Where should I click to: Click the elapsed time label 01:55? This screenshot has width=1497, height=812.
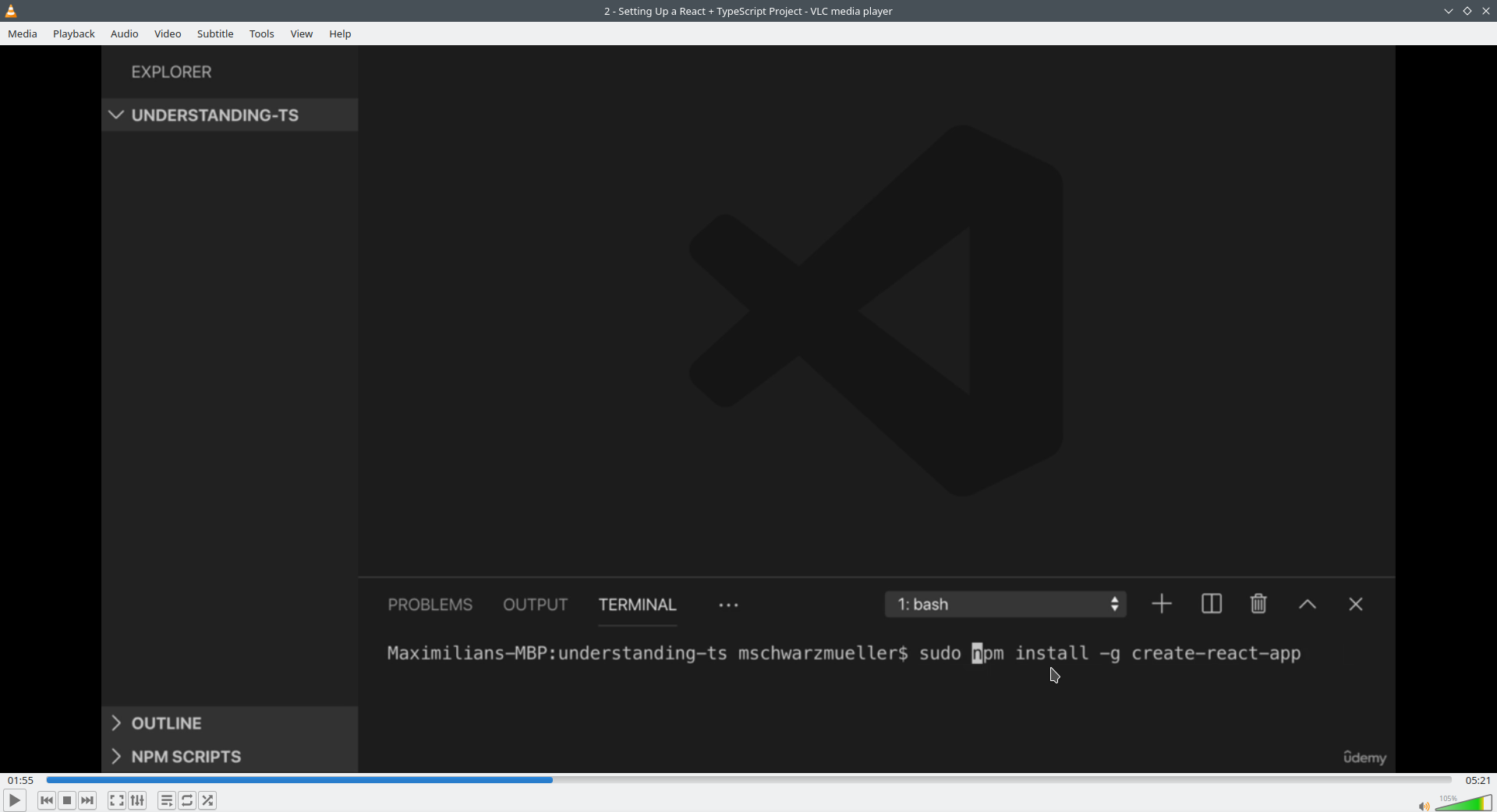tap(21, 780)
